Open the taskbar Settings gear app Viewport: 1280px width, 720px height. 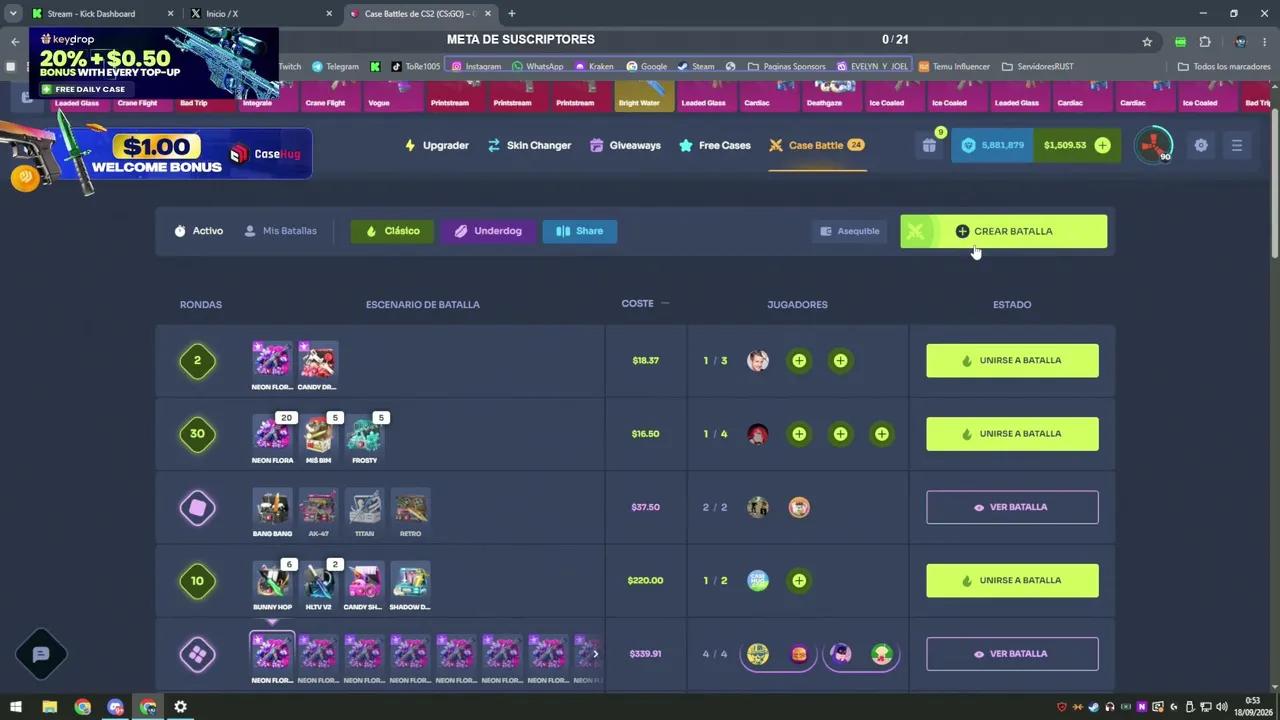pos(180,707)
